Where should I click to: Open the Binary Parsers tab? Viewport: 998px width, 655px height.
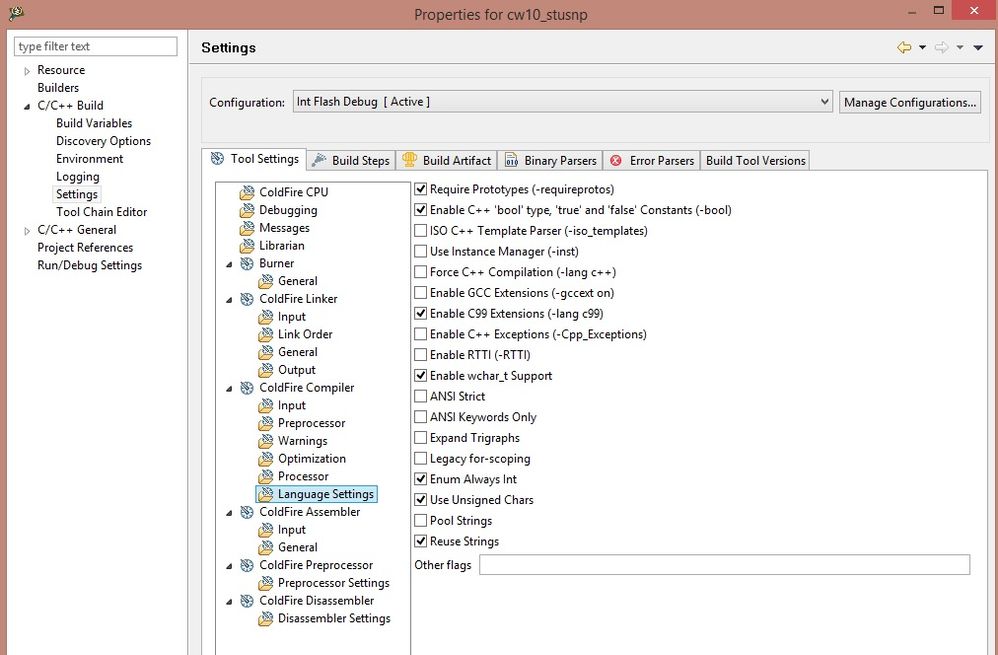click(x=550, y=160)
